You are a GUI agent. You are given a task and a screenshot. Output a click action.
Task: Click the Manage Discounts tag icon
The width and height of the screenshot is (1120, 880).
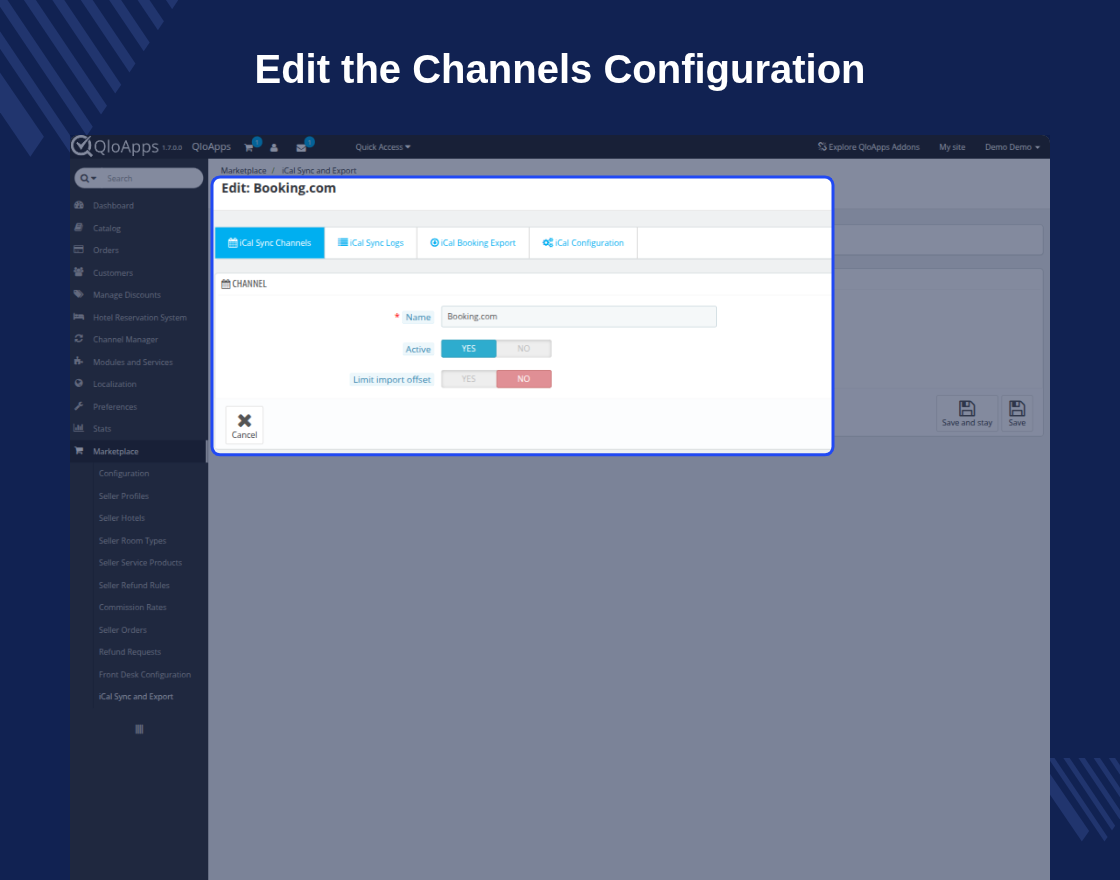click(x=79, y=294)
